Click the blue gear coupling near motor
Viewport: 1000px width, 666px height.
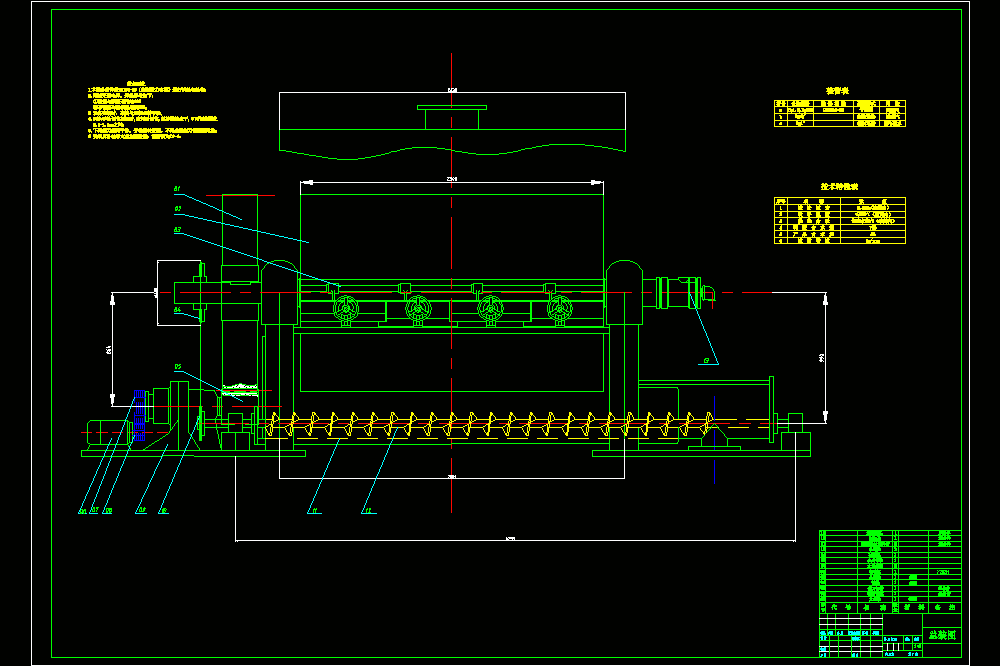[140, 415]
